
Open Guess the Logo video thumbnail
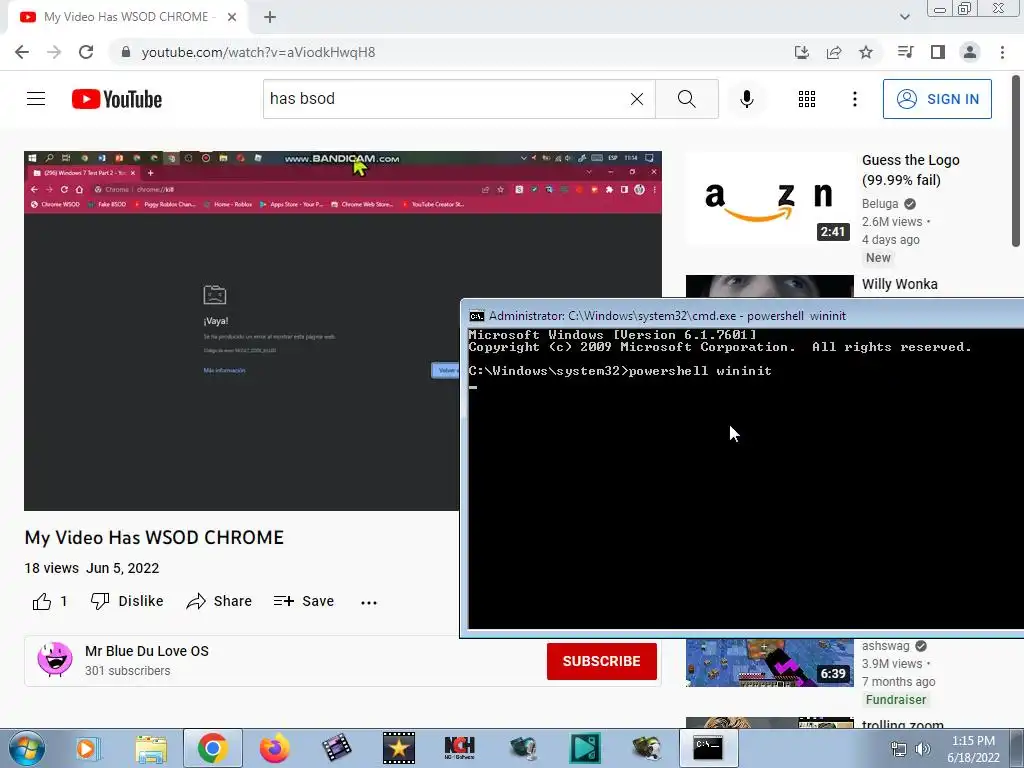[769, 199]
